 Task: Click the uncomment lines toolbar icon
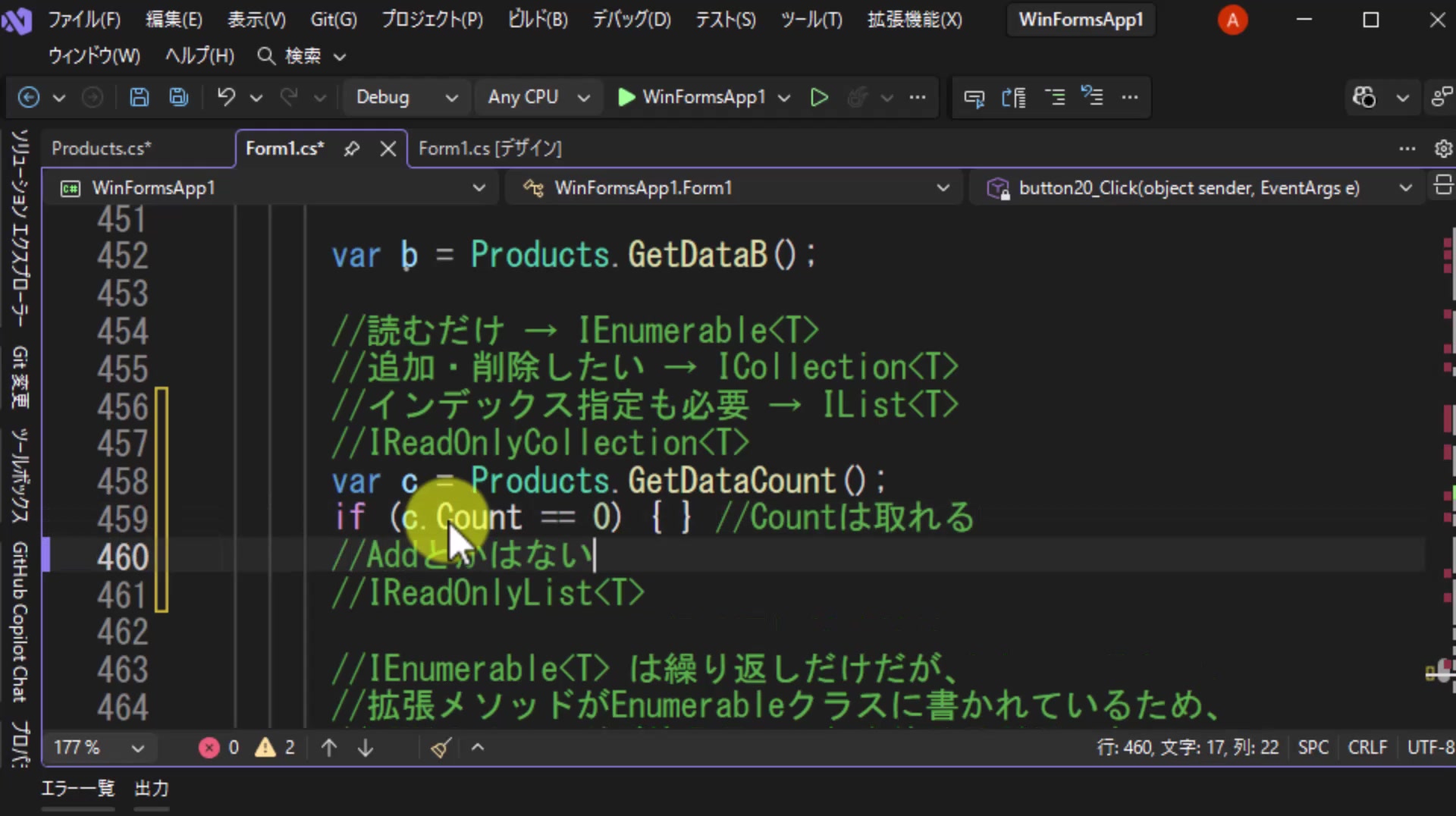(x=1092, y=96)
